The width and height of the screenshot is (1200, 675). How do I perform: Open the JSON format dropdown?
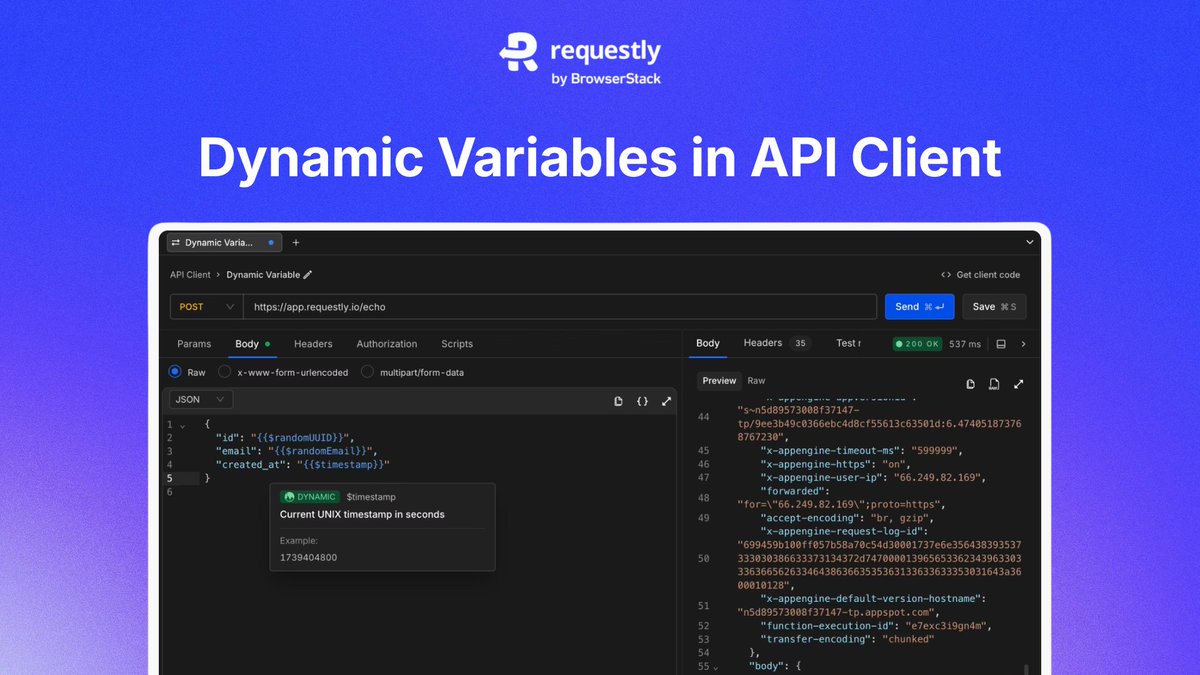[200, 399]
